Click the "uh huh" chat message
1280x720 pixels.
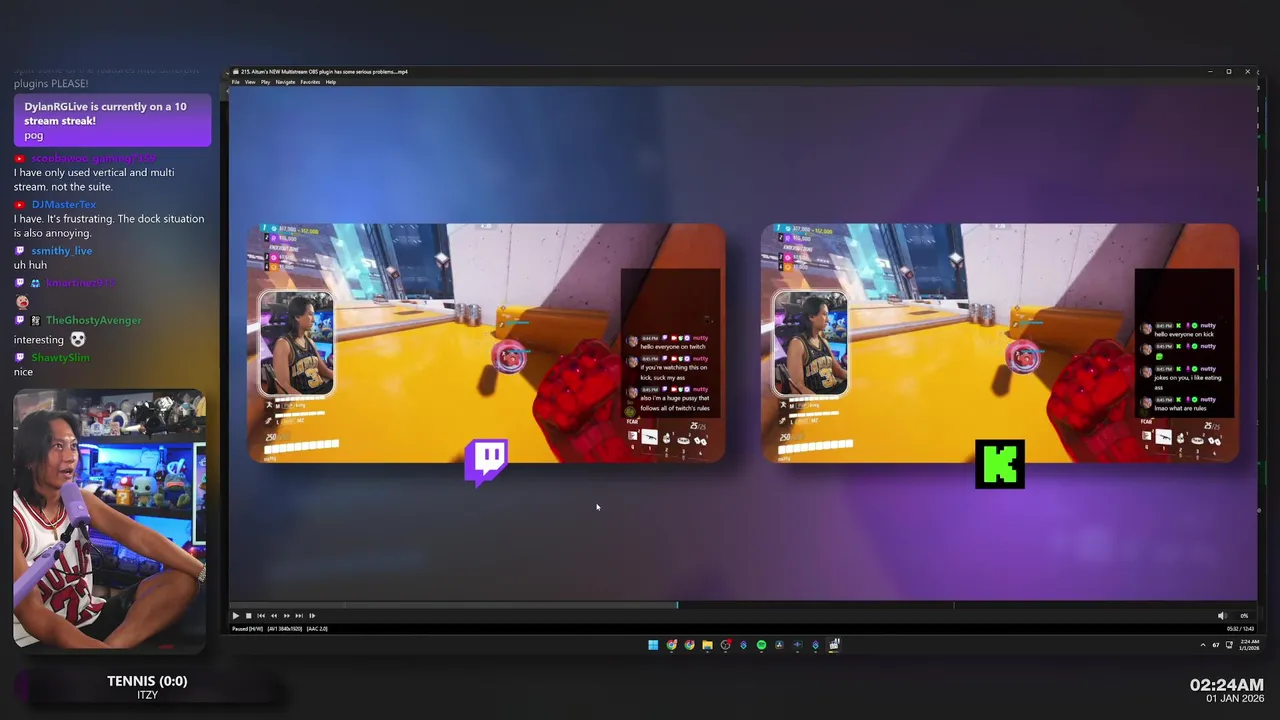point(30,265)
